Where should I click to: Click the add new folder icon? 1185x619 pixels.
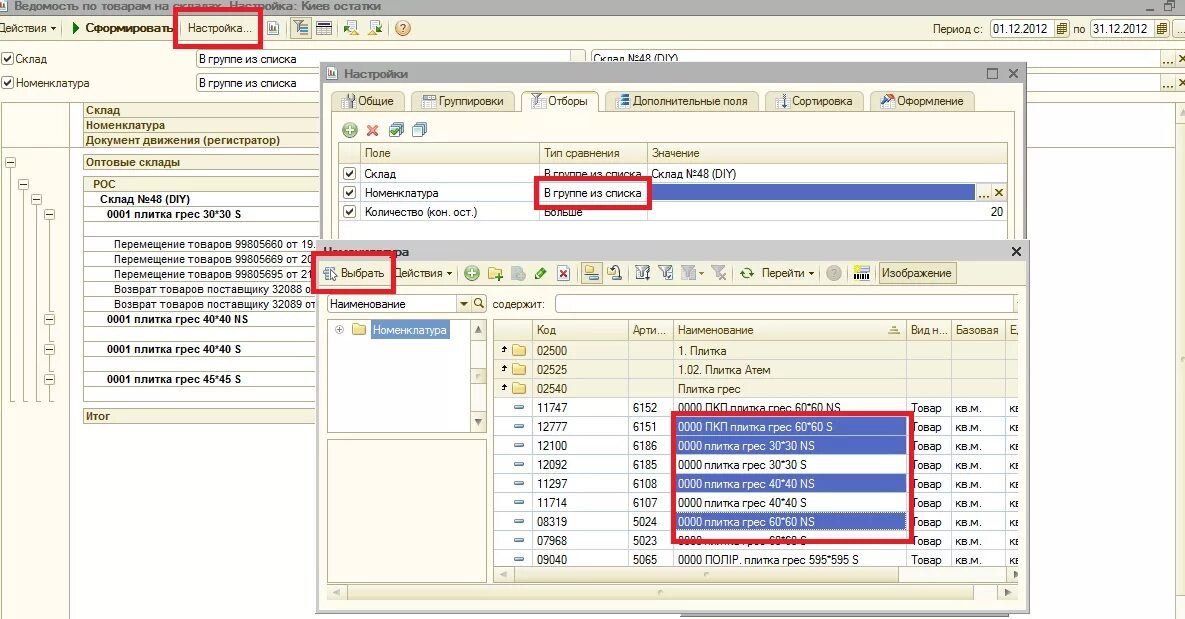tap(495, 273)
